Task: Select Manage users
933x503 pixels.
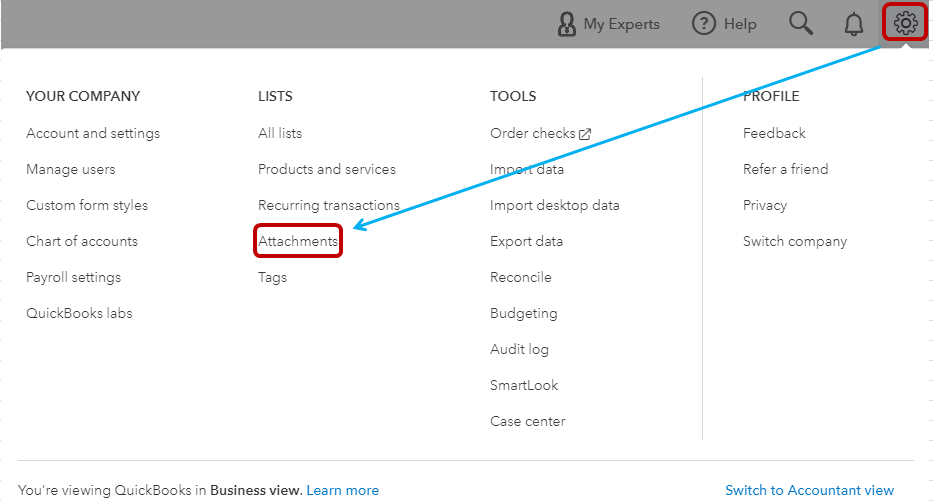Action: (x=71, y=169)
